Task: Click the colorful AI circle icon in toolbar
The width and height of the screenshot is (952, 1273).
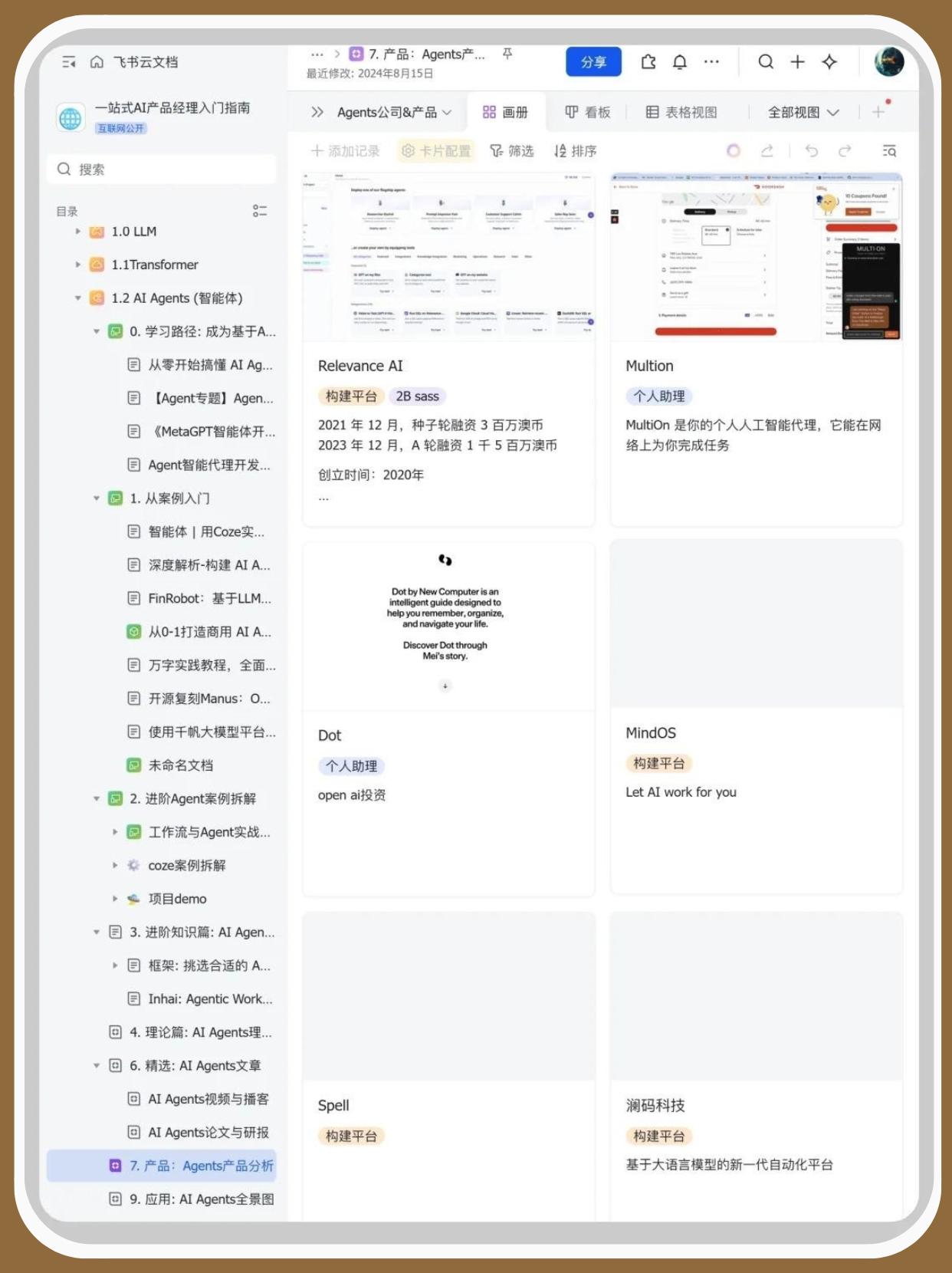Action: pyautogui.click(x=734, y=150)
